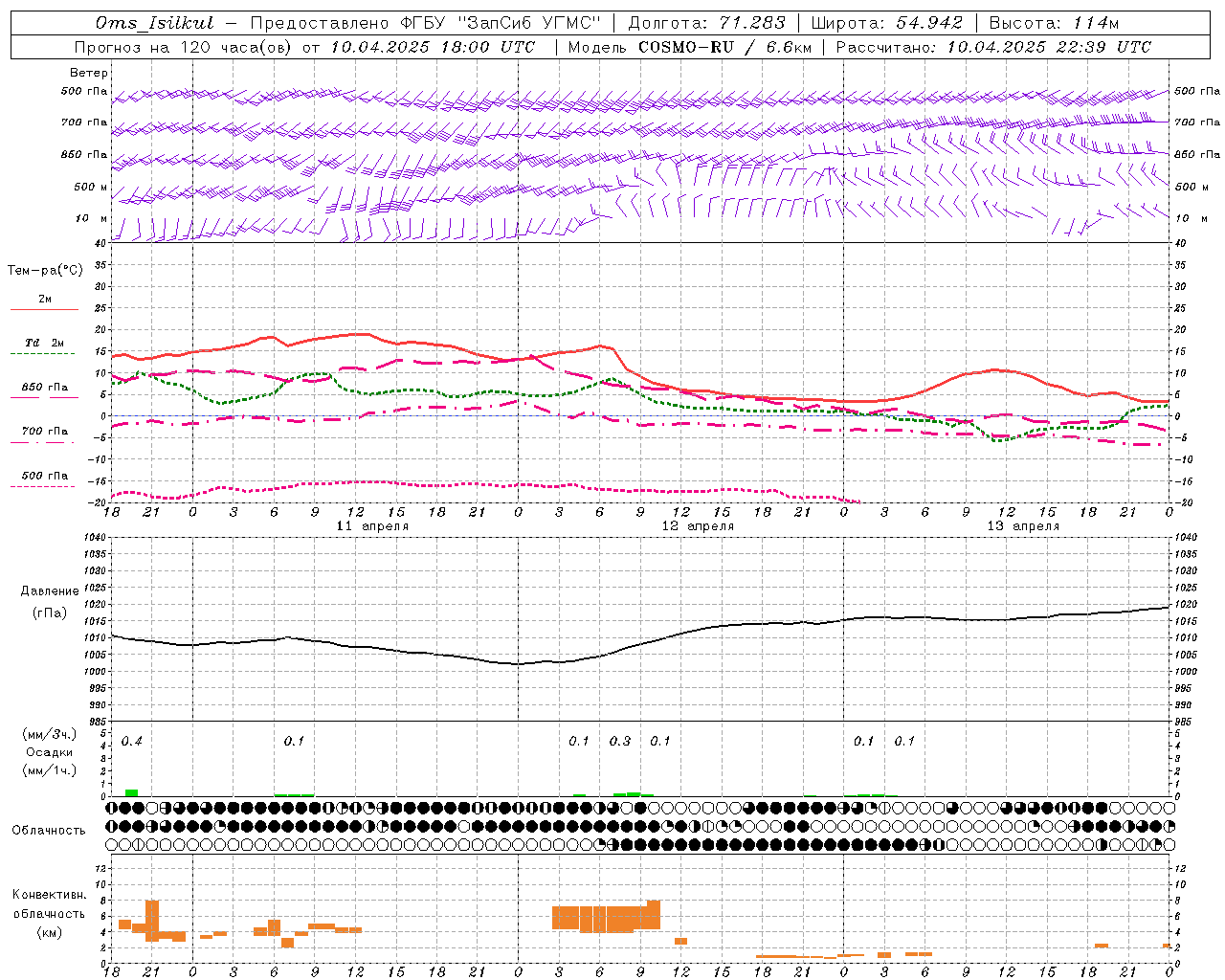
Task: Click the red legend line under 2м
Action: click(44, 309)
